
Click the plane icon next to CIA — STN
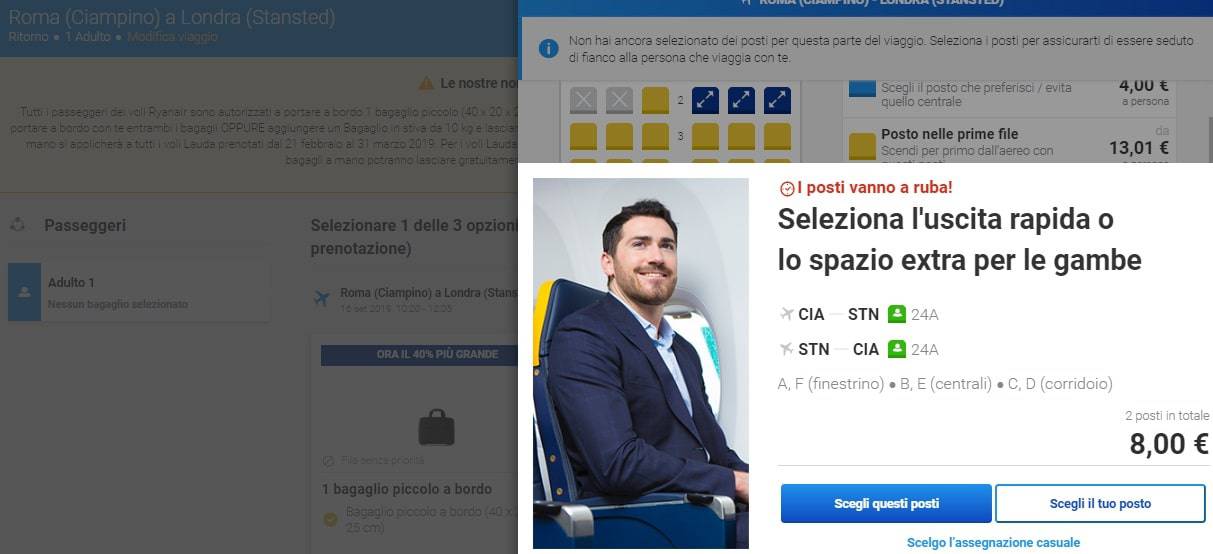(786, 314)
